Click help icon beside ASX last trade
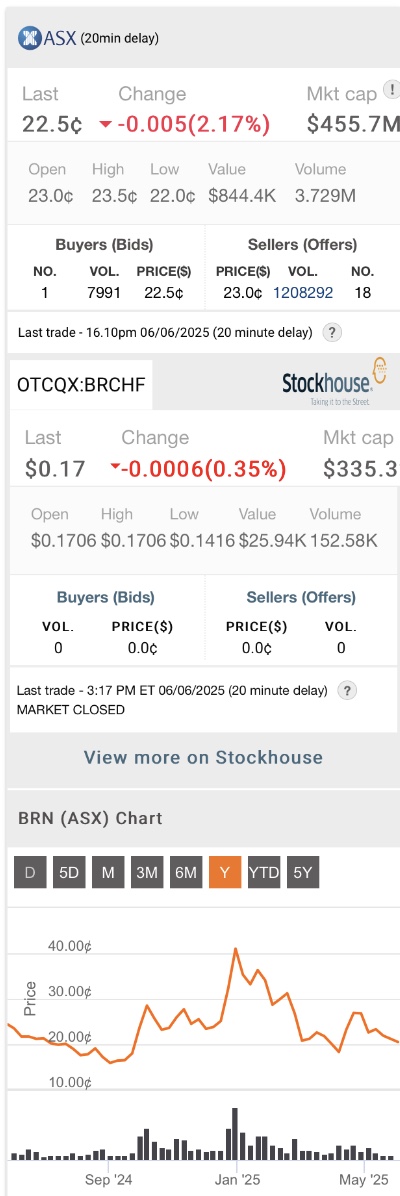The image size is (400, 1196). click(x=331, y=333)
